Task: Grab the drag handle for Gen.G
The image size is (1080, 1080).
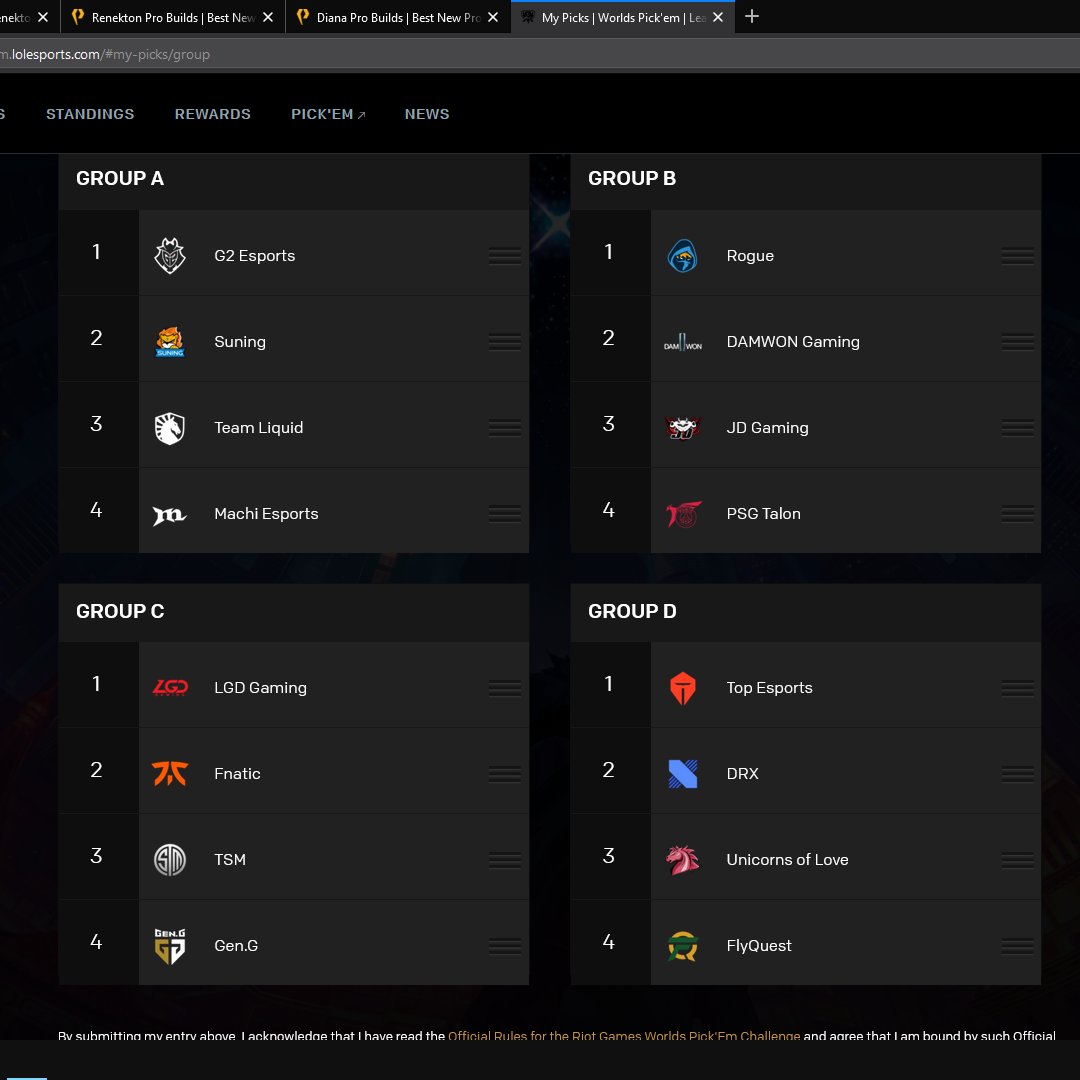Action: click(505, 946)
